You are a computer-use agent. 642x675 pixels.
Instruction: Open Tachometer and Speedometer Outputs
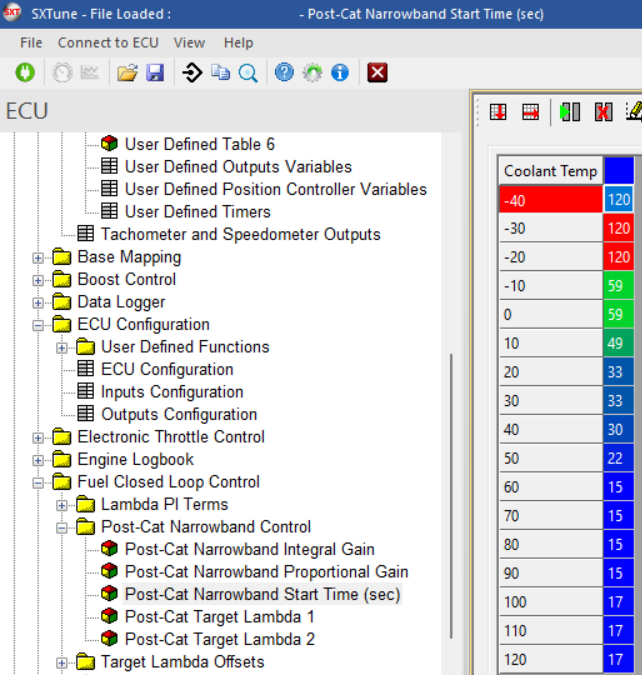[x=241, y=234]
